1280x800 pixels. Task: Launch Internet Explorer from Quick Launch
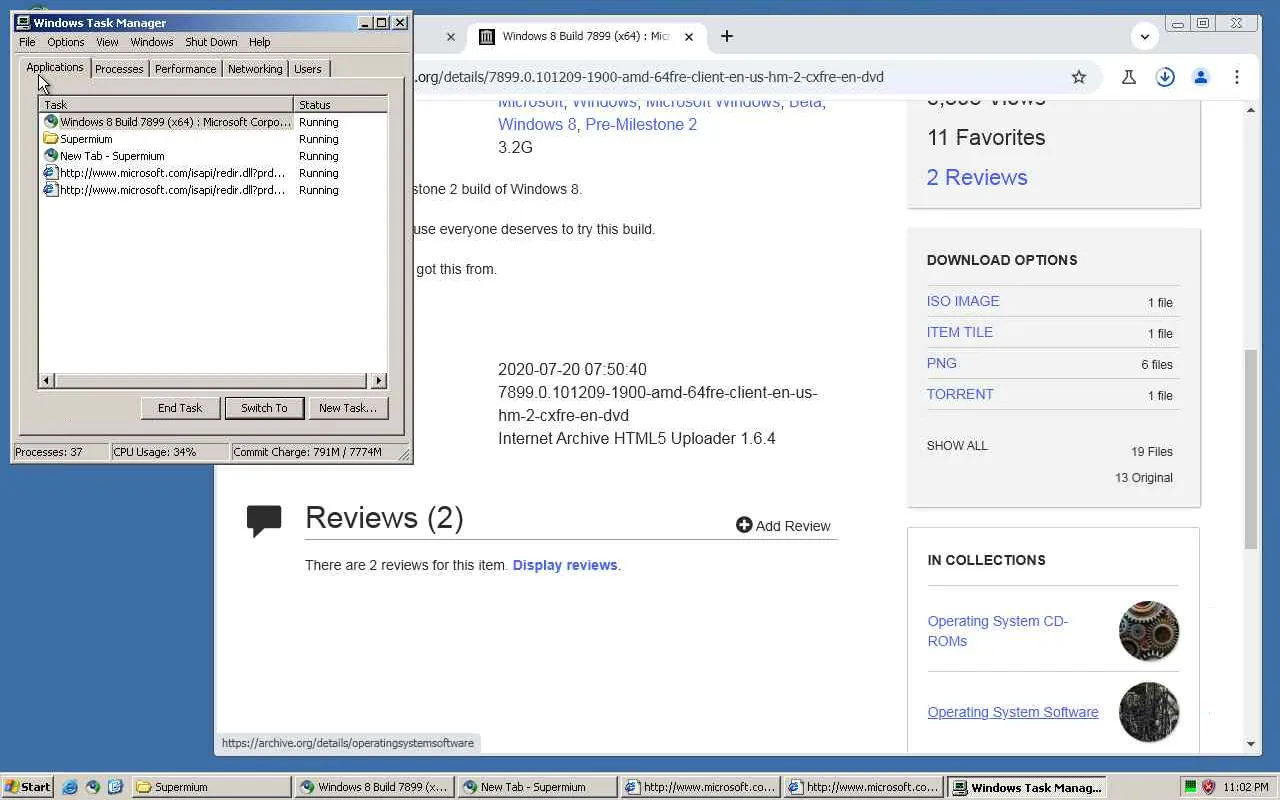pyautogui.click(x=70, y=787)
